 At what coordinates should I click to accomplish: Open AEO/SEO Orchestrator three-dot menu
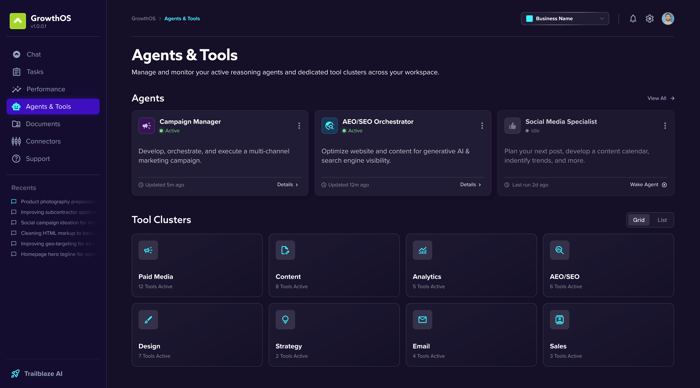point(482,126)
